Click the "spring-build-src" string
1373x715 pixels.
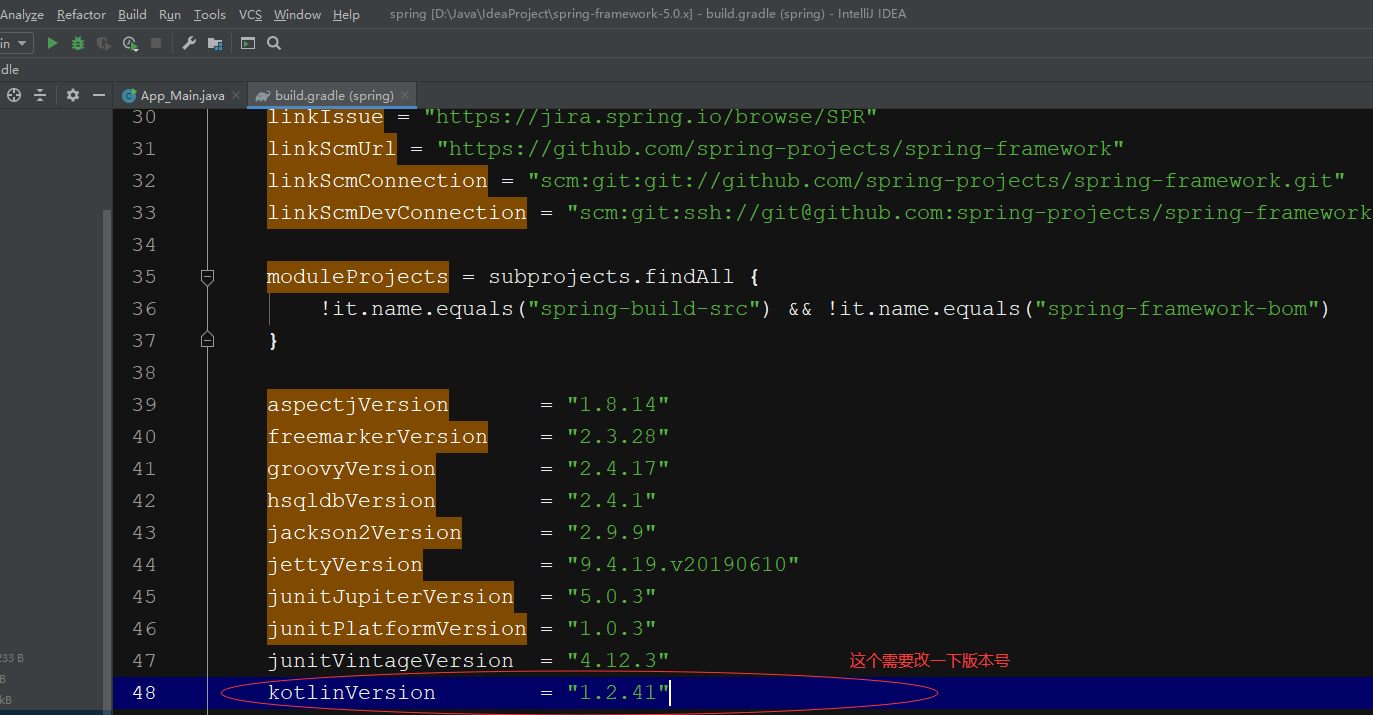click(645, 308)
